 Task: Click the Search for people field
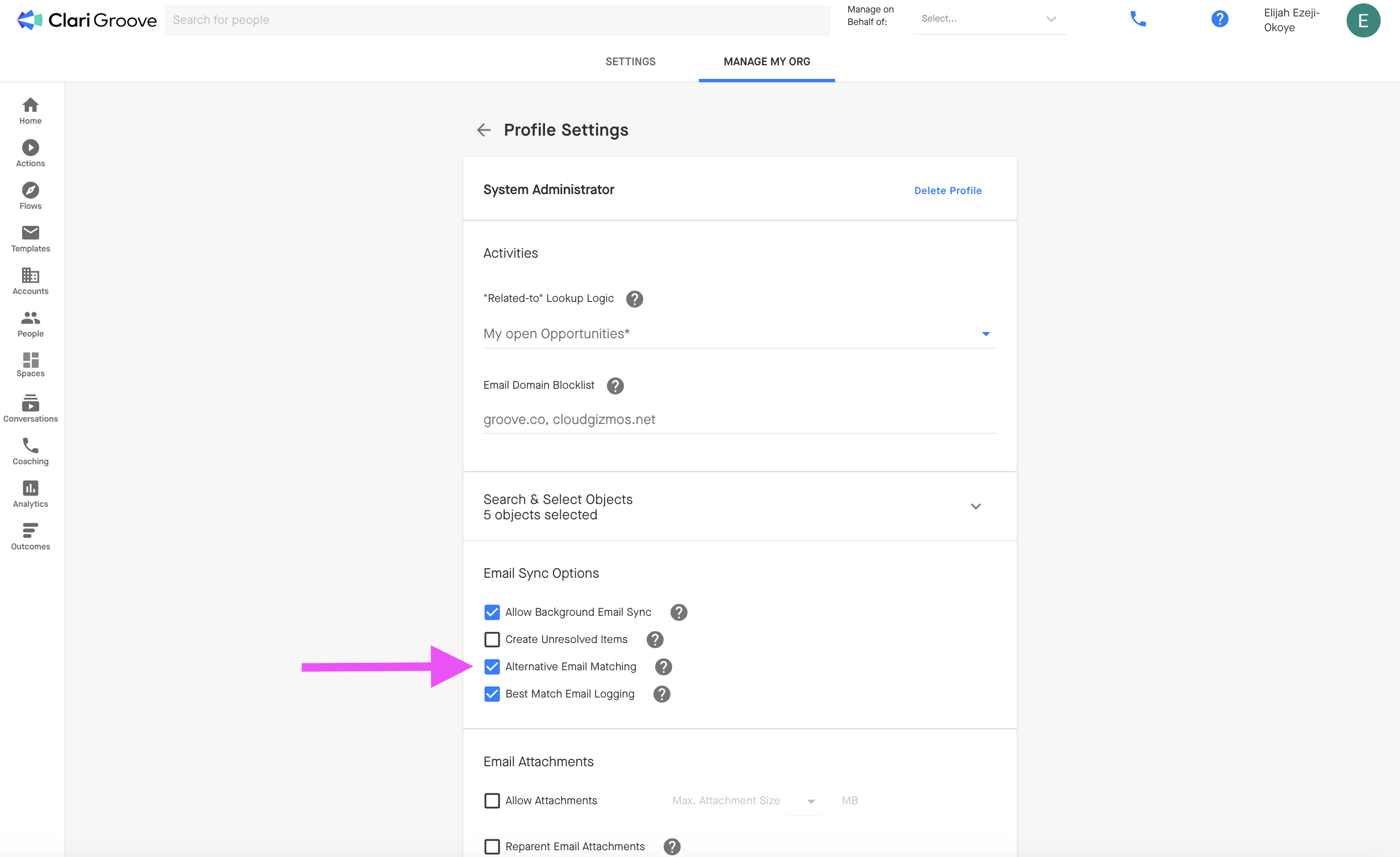point(497,20)
